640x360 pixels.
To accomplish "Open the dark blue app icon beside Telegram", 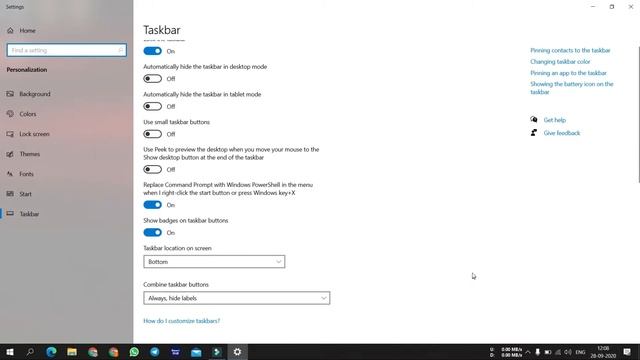I will pyautogui.click(x=176, y=352).
